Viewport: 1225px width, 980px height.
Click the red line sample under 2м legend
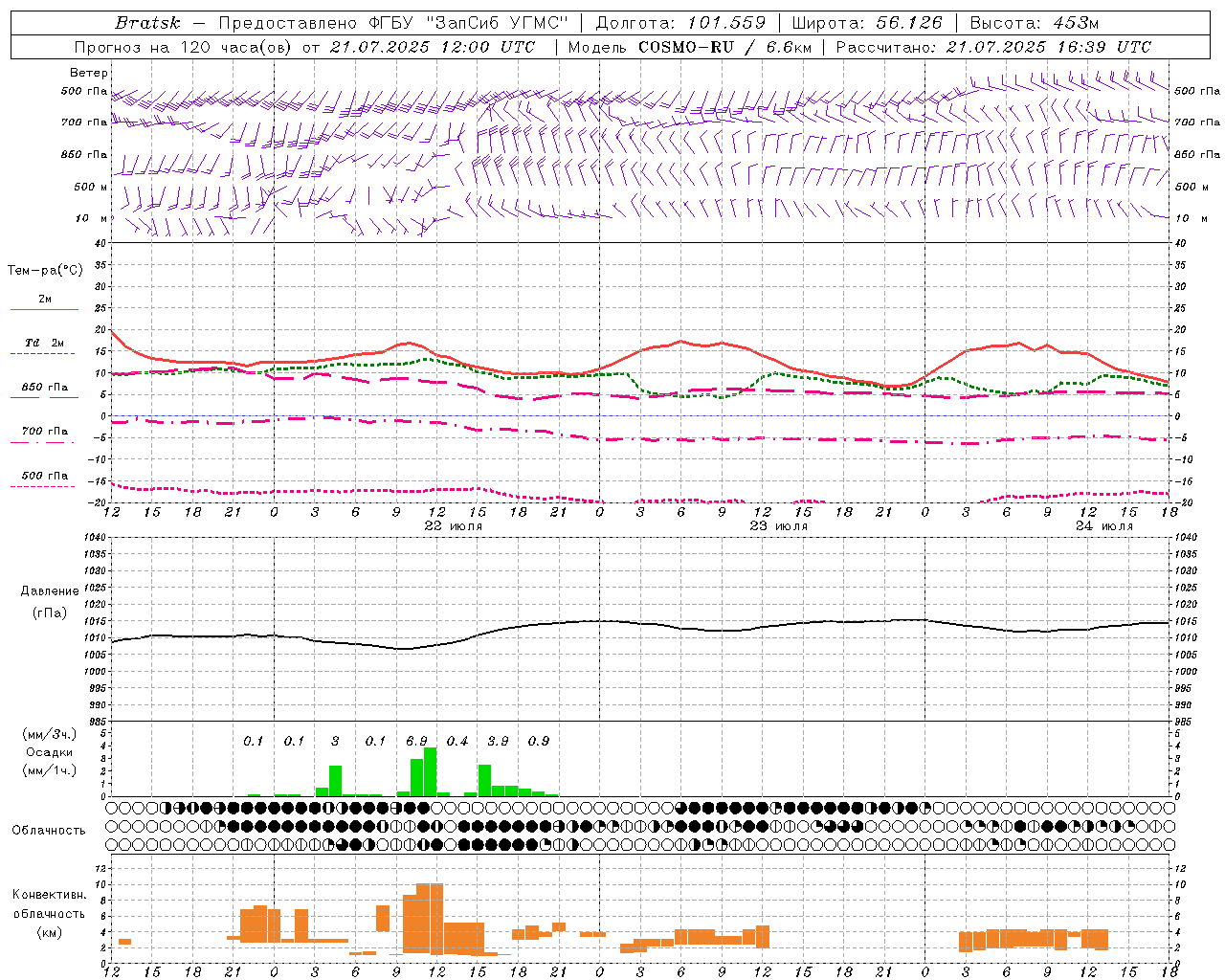44,310
